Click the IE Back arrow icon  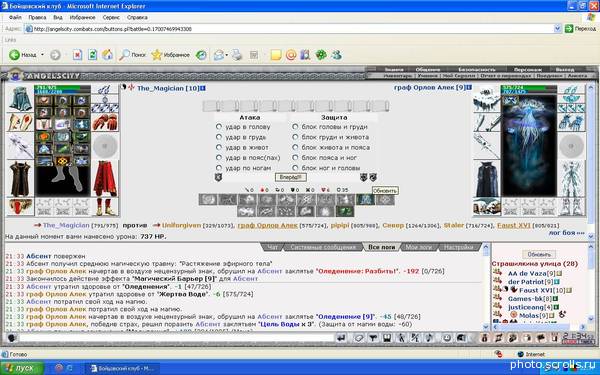coord(14,55)
